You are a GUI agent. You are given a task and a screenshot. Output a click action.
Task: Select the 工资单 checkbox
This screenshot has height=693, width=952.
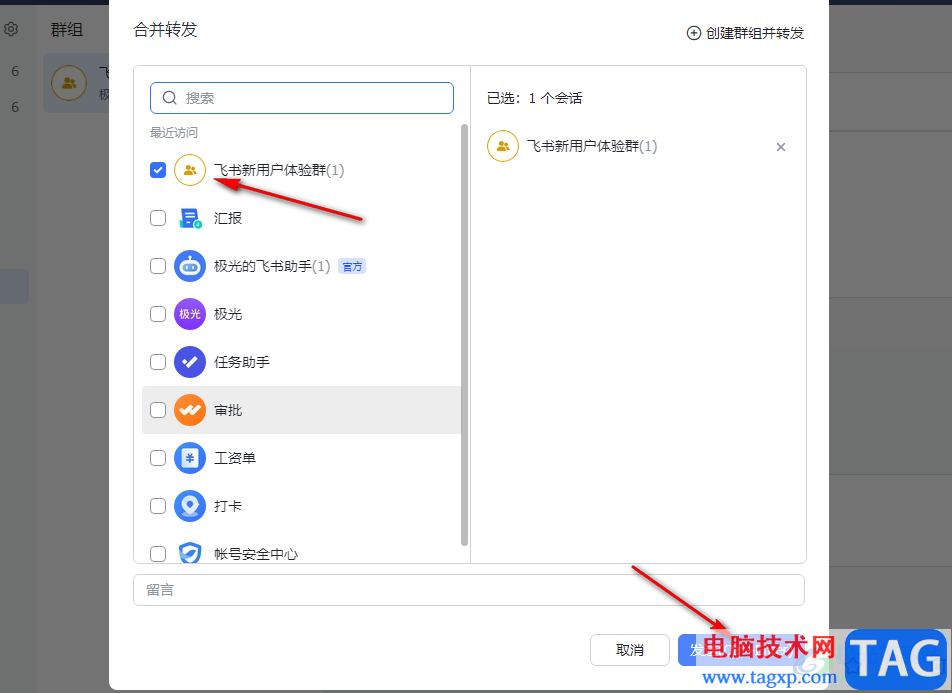[158, 458]
